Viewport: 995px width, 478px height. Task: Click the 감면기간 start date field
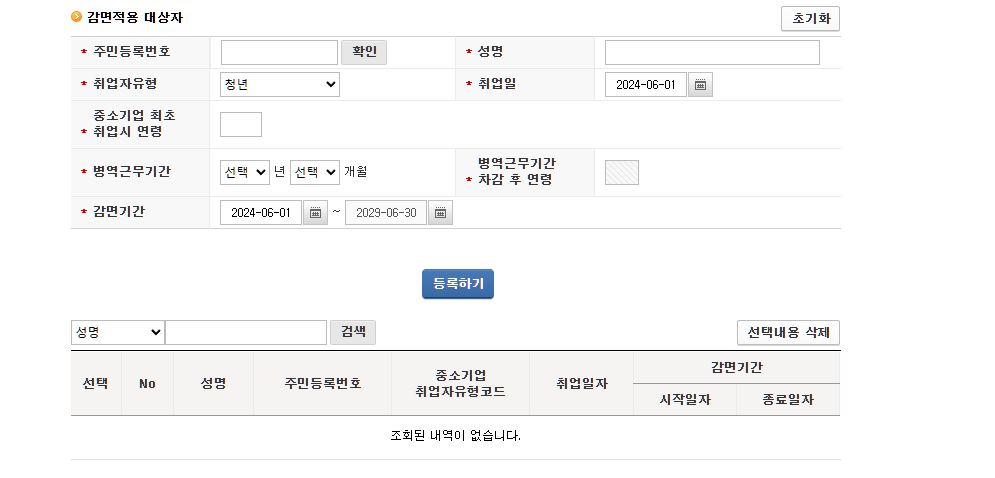coord(261,213)
